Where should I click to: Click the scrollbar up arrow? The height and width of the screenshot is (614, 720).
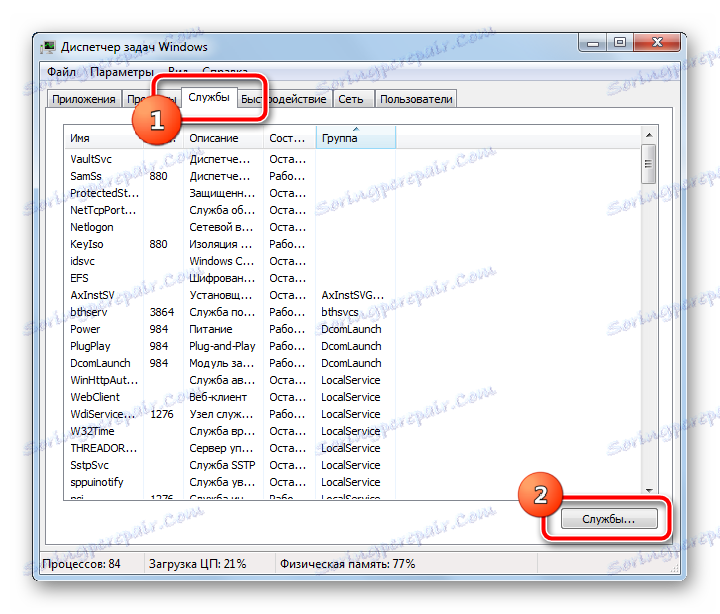coord(648,135)
